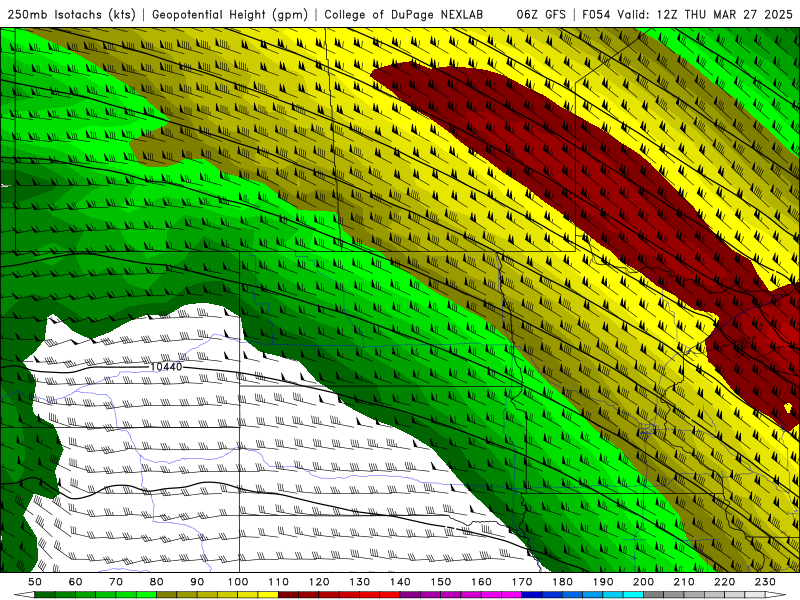Viewport: 800px width, 600px height.
Task: Select the pure red swatch left of 140
Action: pos(390,595)
